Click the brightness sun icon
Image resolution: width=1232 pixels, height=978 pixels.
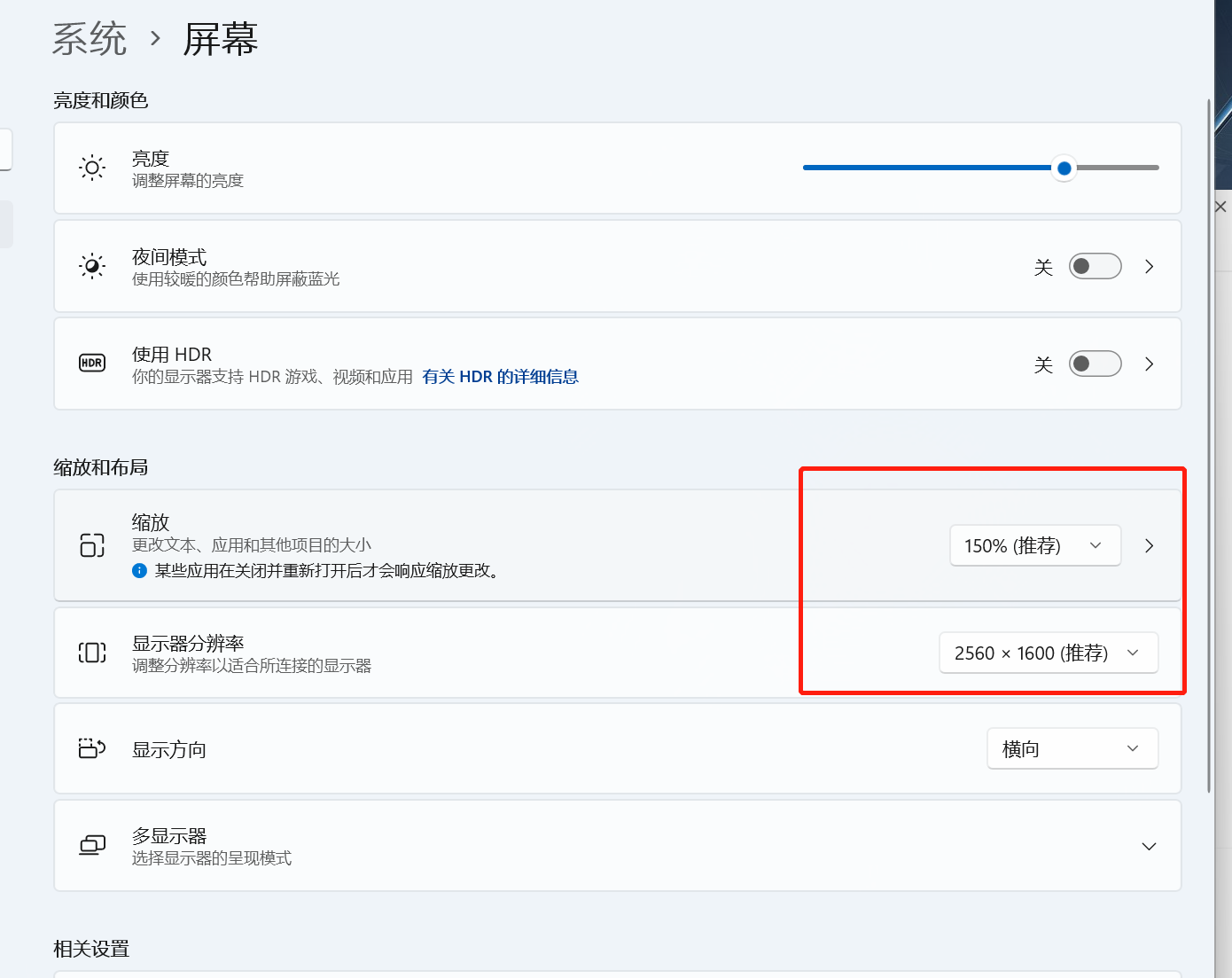tap(92, 168)
